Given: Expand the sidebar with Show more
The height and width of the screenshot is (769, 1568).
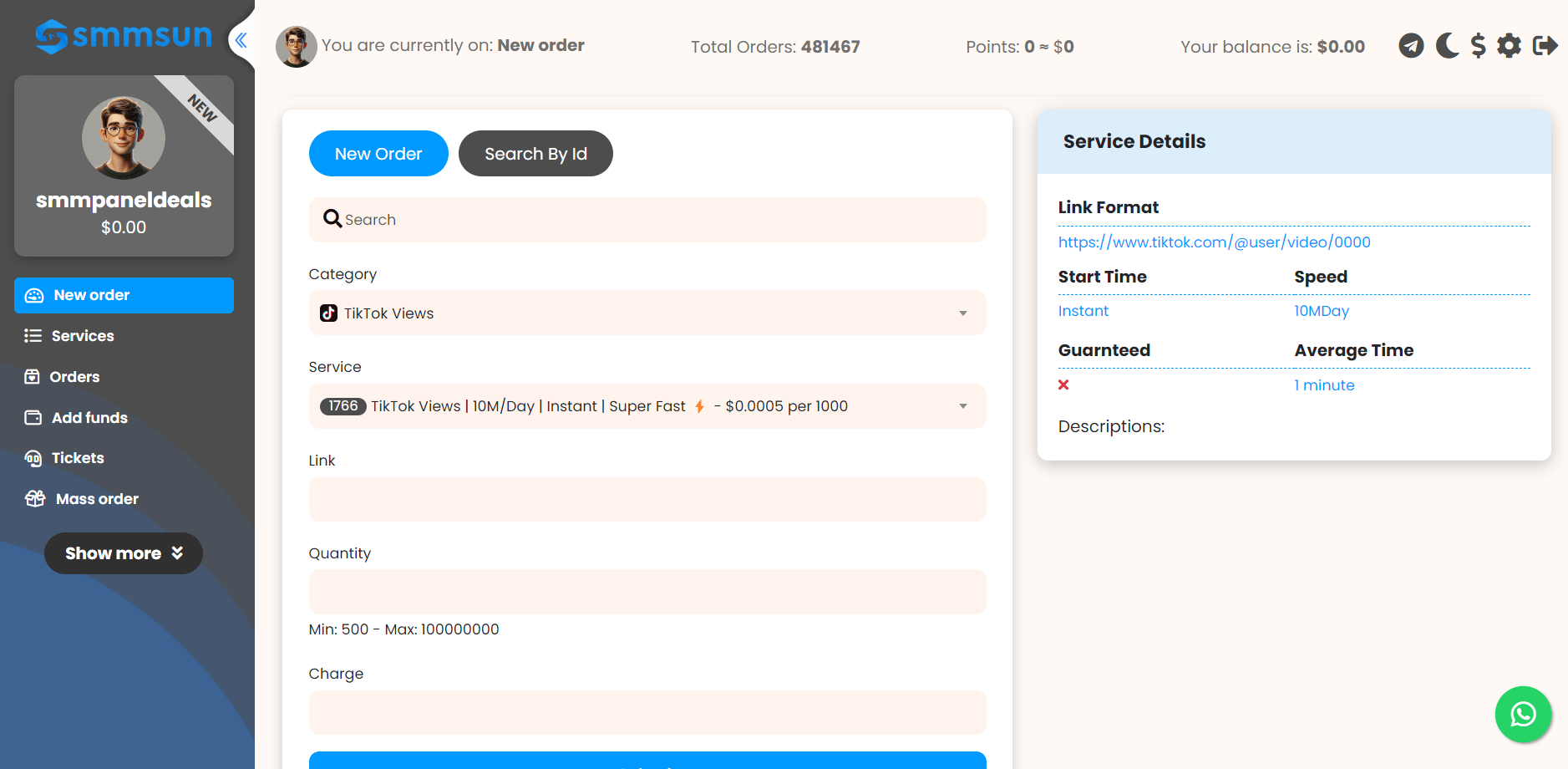Looking at the screenshot, I should 124,553.
